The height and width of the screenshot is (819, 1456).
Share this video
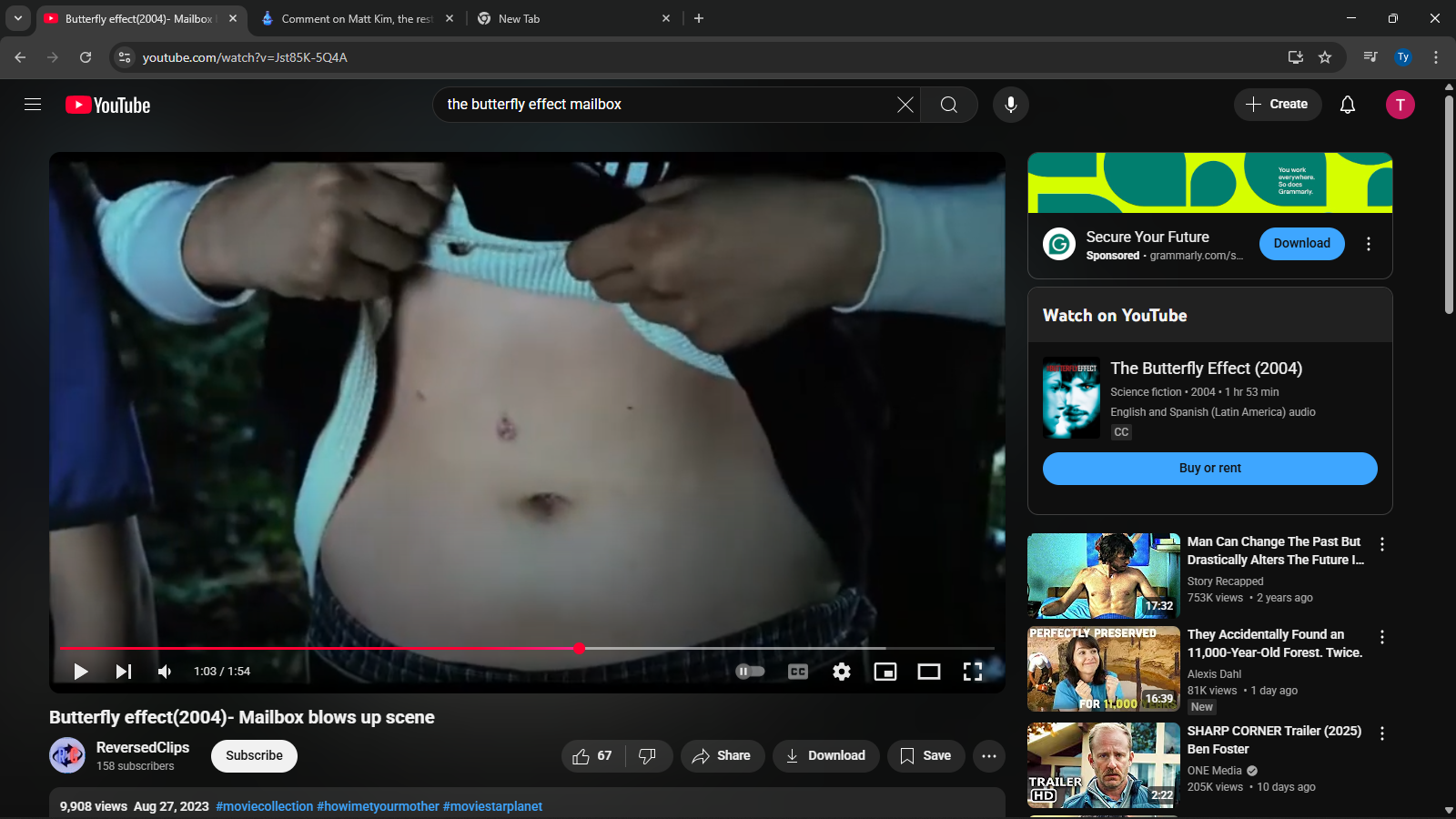point(723,756)
